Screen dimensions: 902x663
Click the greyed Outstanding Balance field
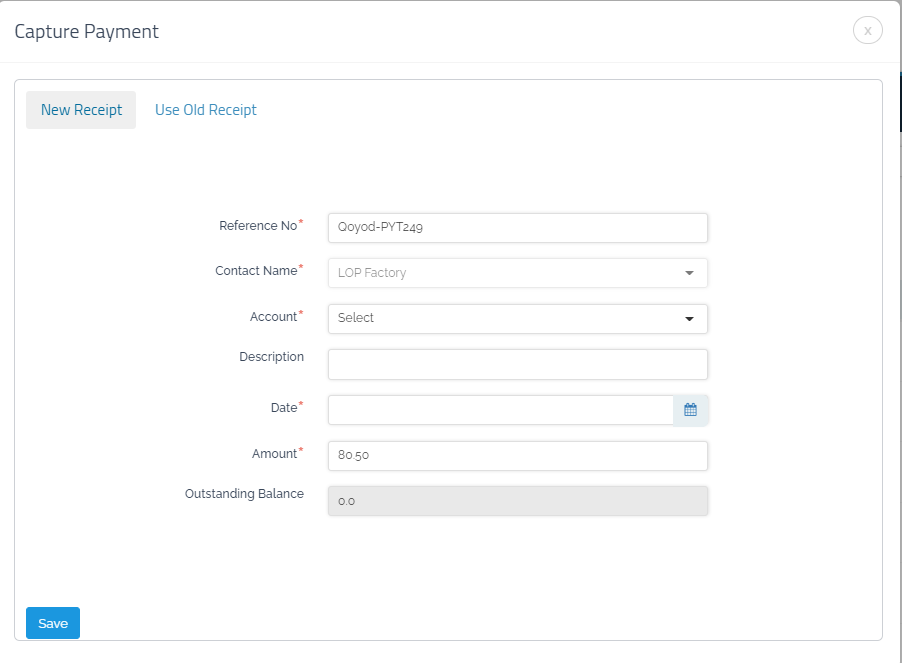(x=517, y=501)
